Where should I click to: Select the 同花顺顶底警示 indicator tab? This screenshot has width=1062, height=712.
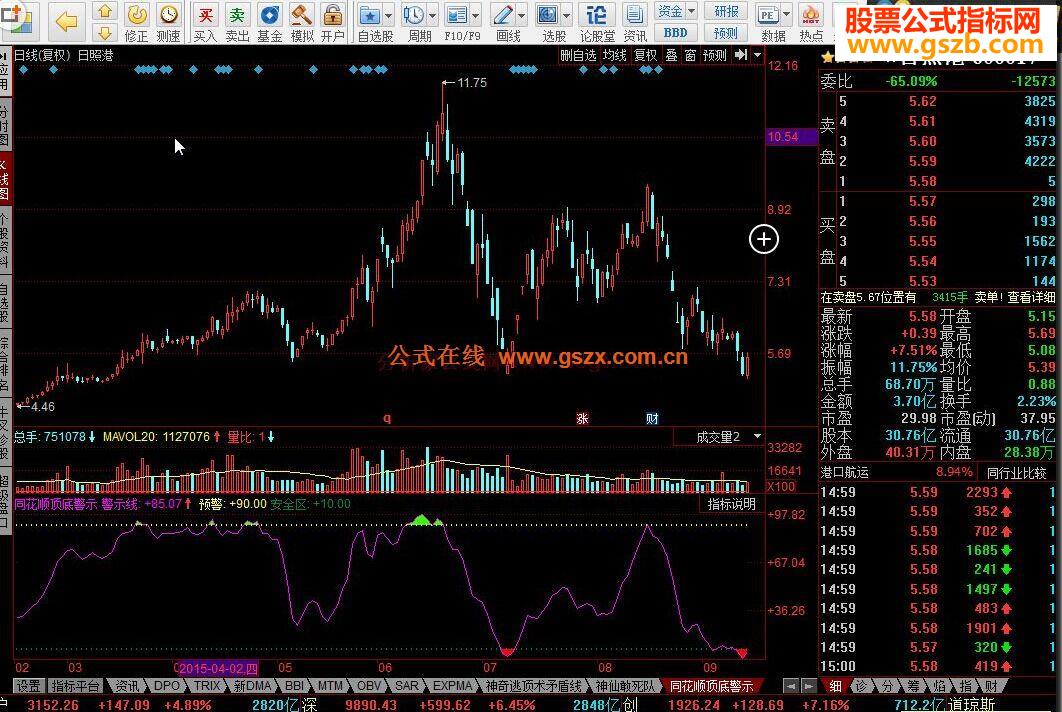712,686
